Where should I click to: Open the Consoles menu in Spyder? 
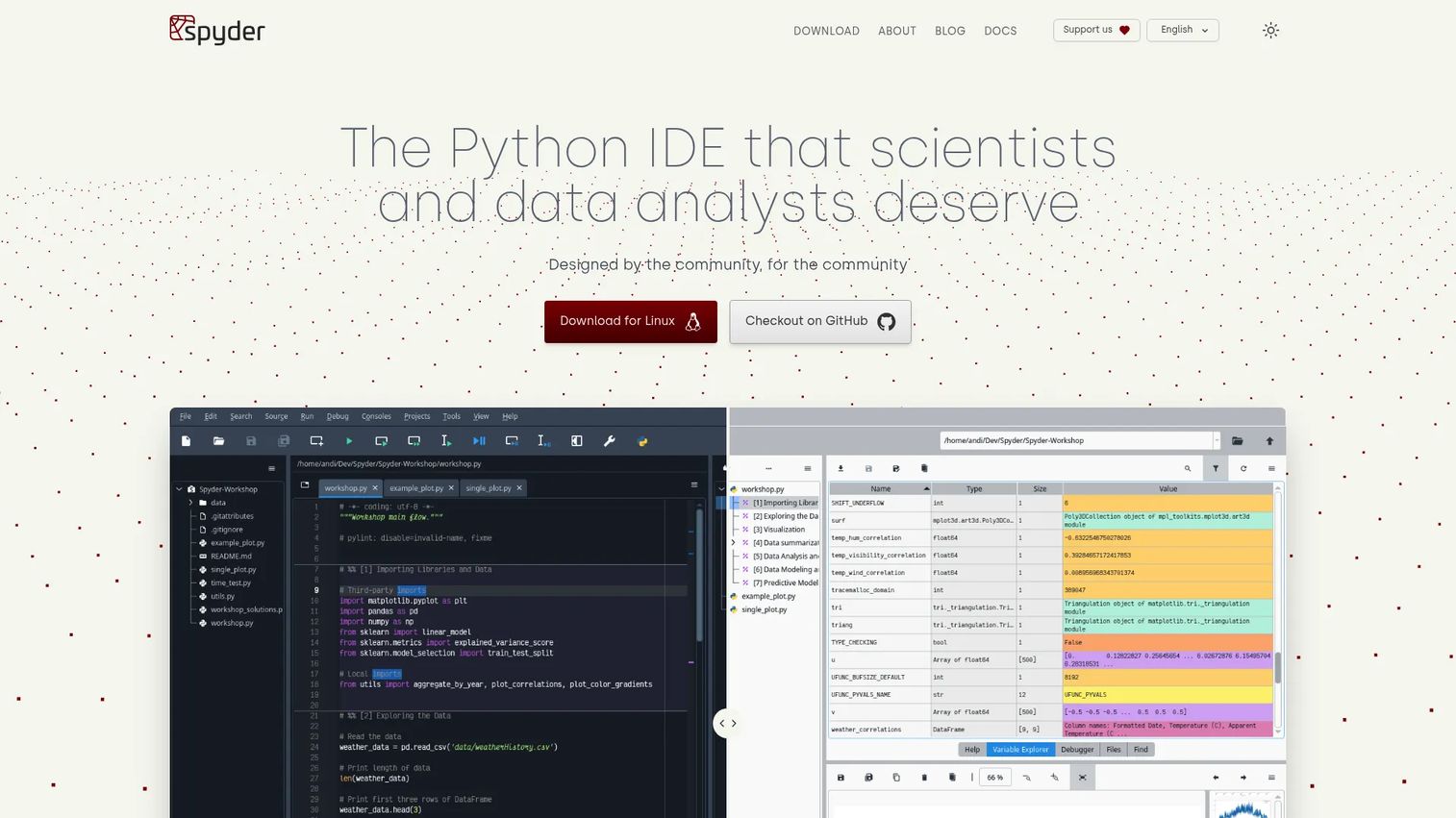376,417
